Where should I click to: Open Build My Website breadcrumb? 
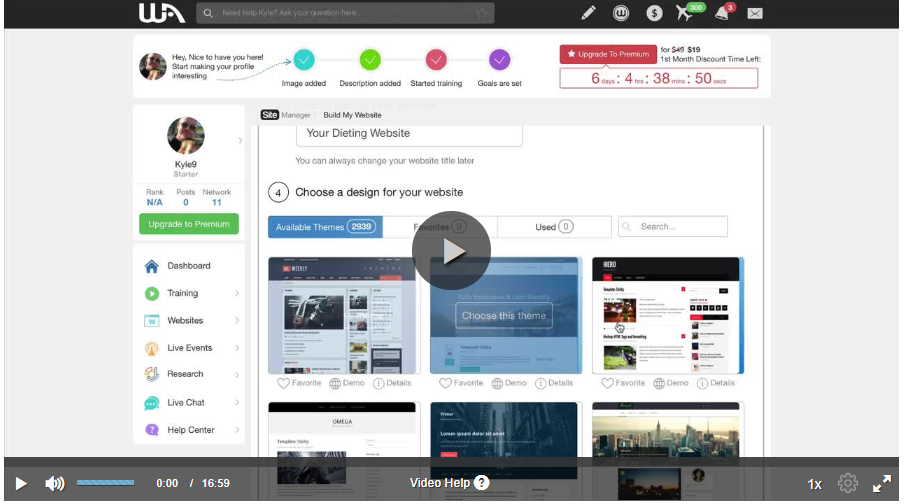coord(352,115)
